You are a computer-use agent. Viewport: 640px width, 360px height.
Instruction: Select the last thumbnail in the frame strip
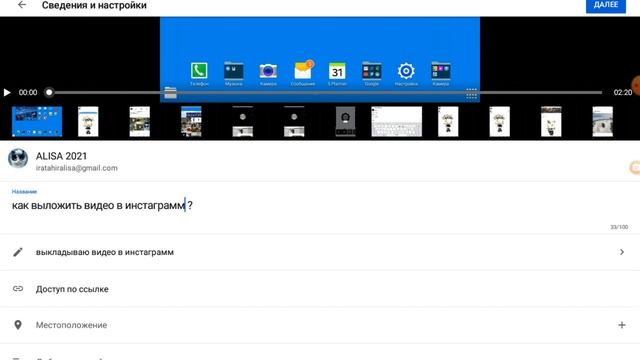(x=602, y=121)
